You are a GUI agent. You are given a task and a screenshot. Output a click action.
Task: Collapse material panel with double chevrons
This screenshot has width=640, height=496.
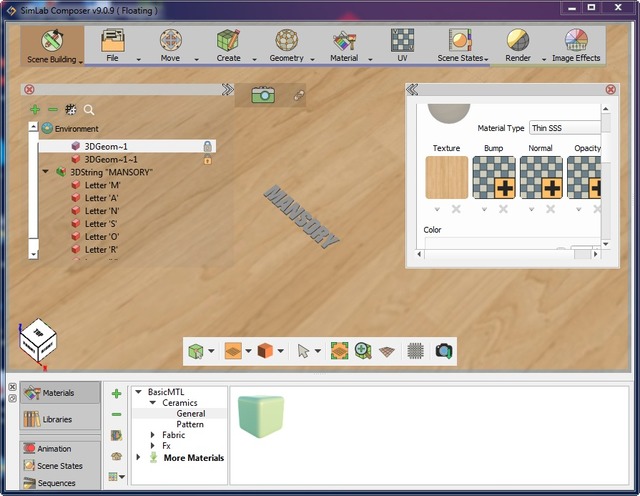(412, 89)
